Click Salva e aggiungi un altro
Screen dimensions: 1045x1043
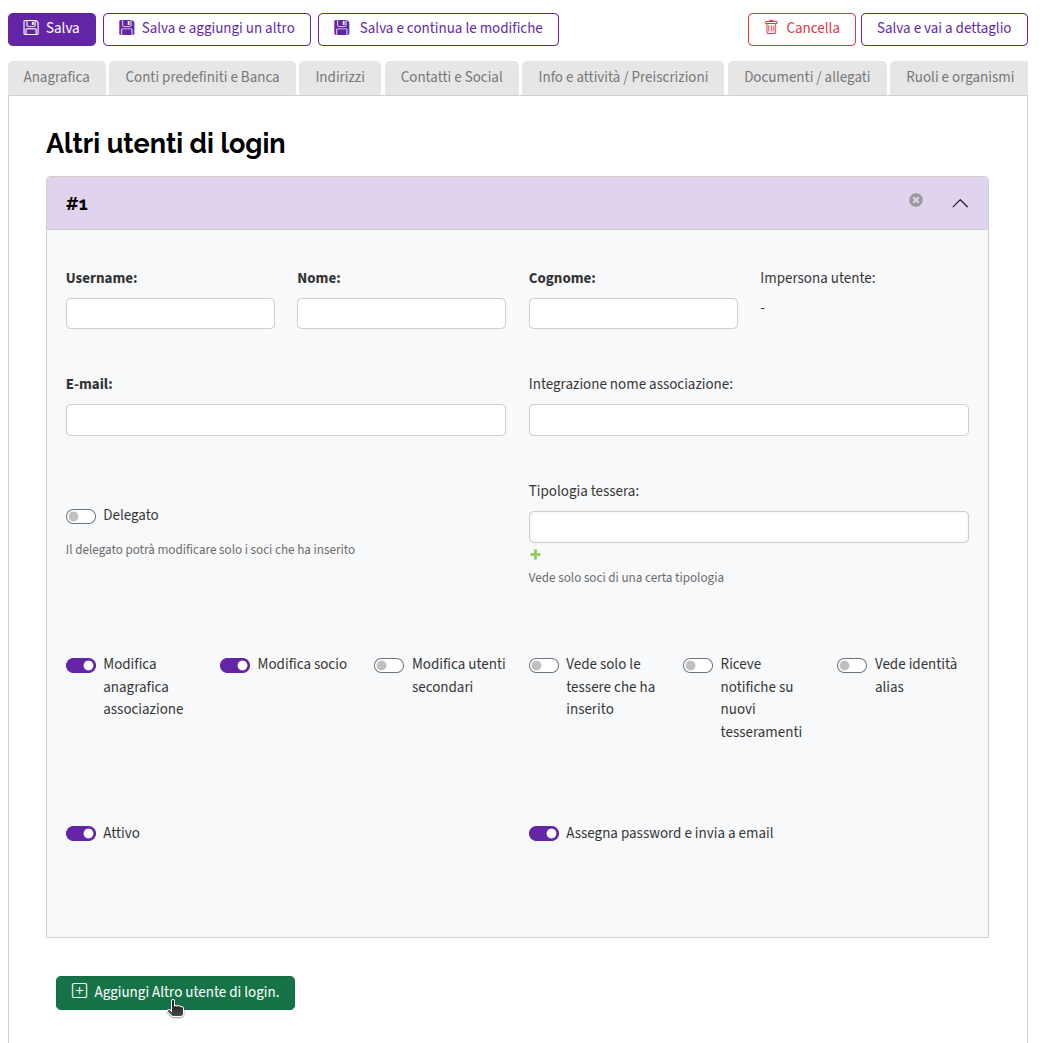point(207,29)
